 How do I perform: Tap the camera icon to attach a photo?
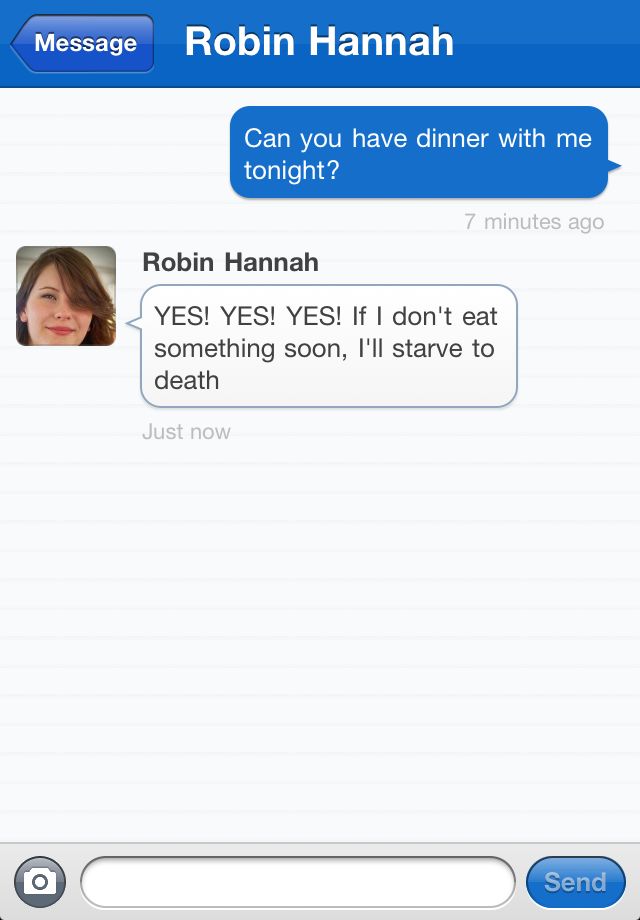click(39, 882)
